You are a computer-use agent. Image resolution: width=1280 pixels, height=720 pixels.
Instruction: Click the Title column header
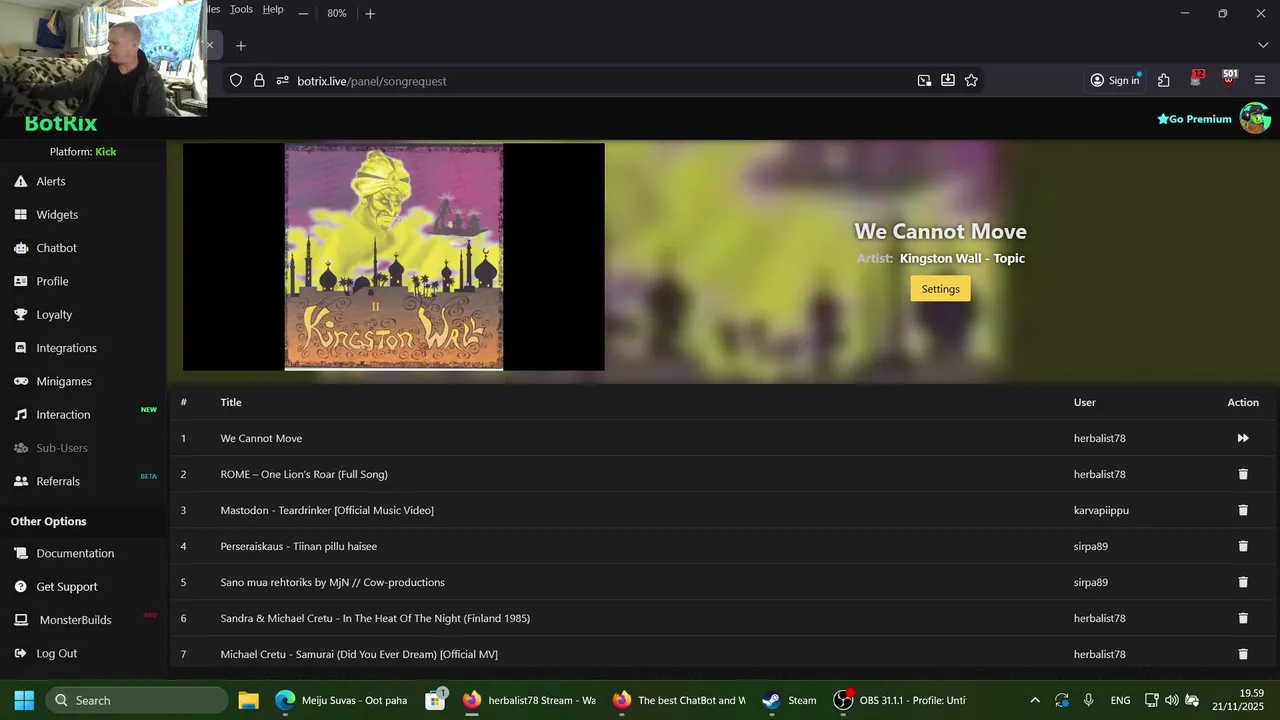click(231, 402)
